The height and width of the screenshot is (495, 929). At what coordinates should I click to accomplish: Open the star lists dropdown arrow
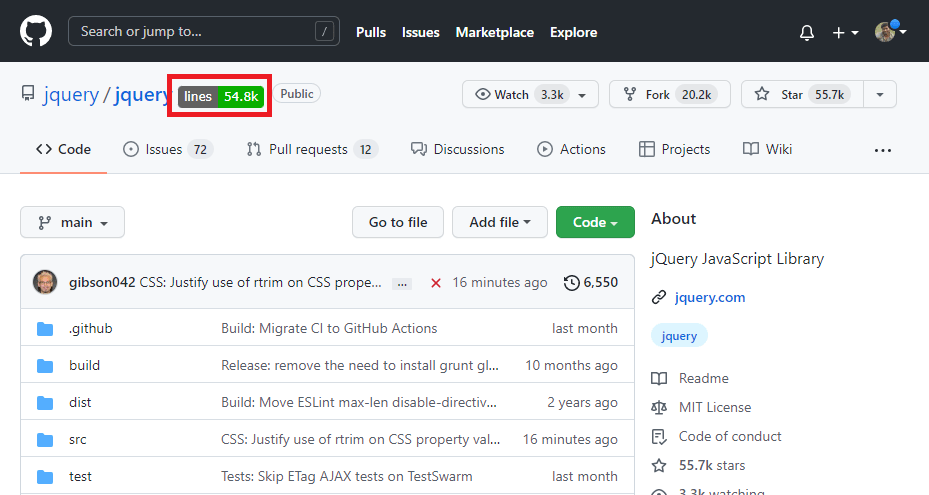click(x=880, y=95)
